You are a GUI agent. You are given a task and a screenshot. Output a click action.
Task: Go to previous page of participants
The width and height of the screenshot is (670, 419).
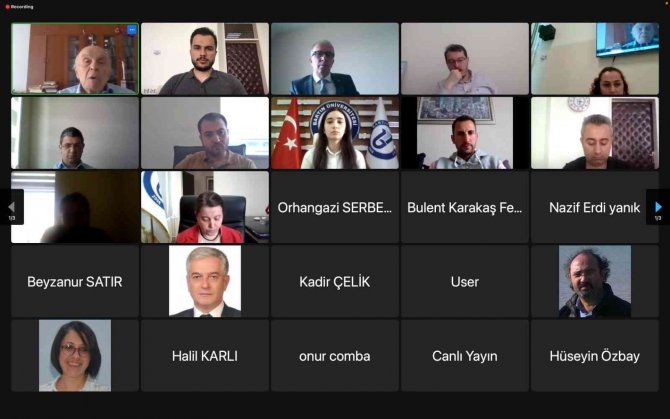(12, 207)
